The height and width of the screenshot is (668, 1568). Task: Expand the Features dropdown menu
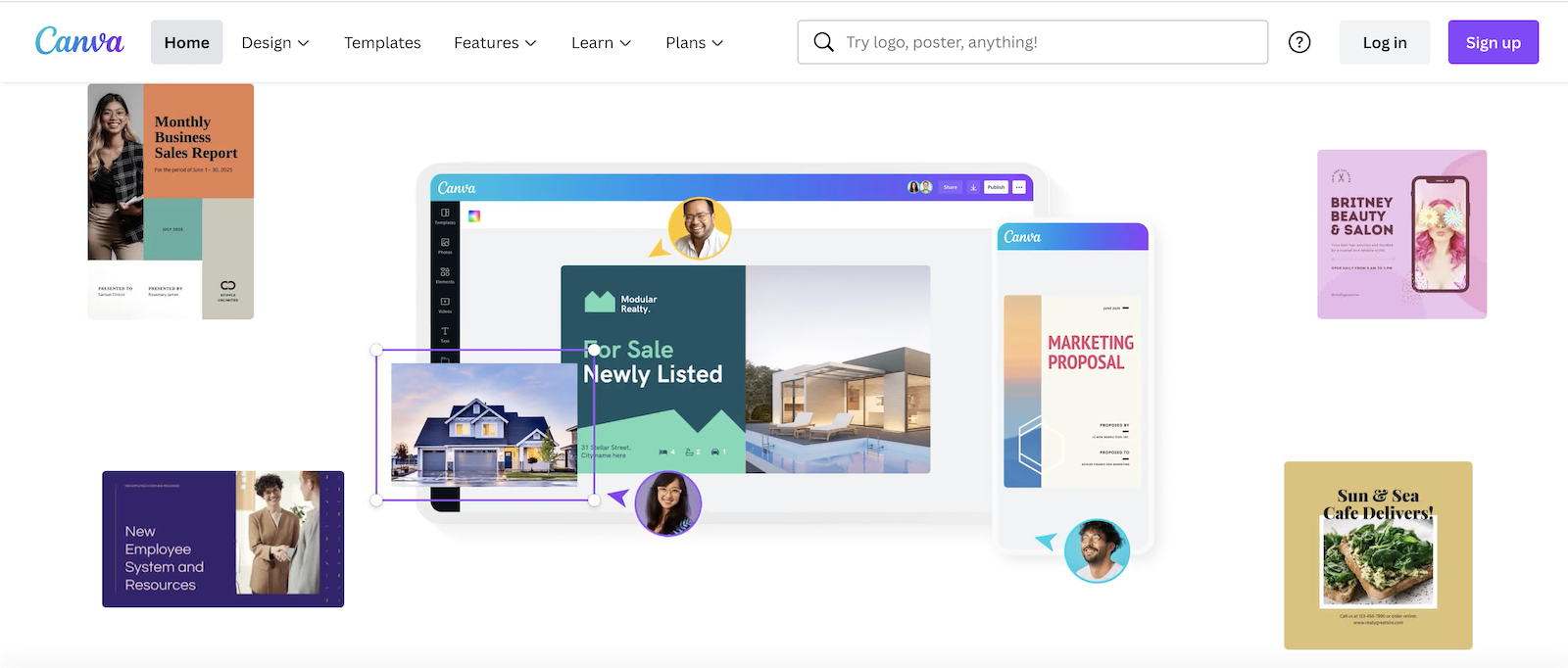[x=495, y=42]
